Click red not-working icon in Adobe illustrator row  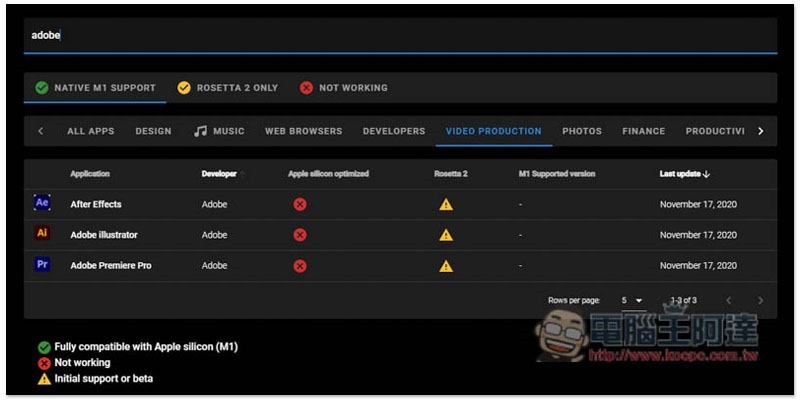point(300,235)
